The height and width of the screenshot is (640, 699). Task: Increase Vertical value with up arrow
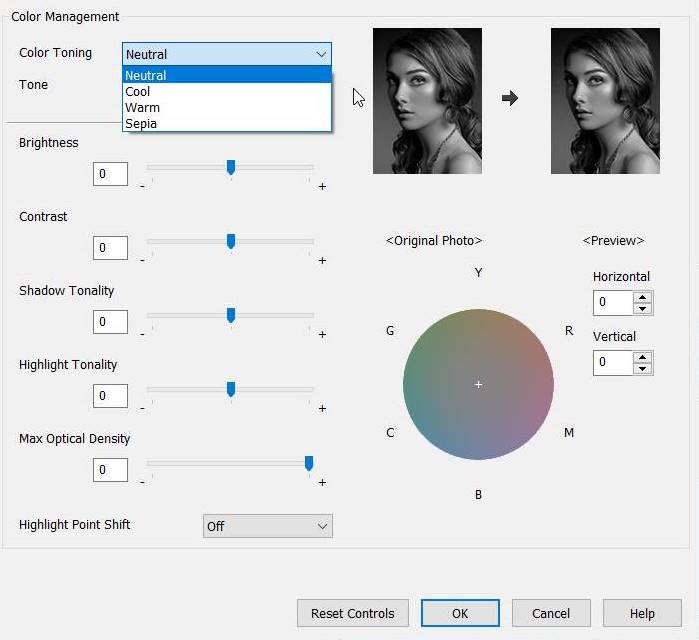(643, 356)
